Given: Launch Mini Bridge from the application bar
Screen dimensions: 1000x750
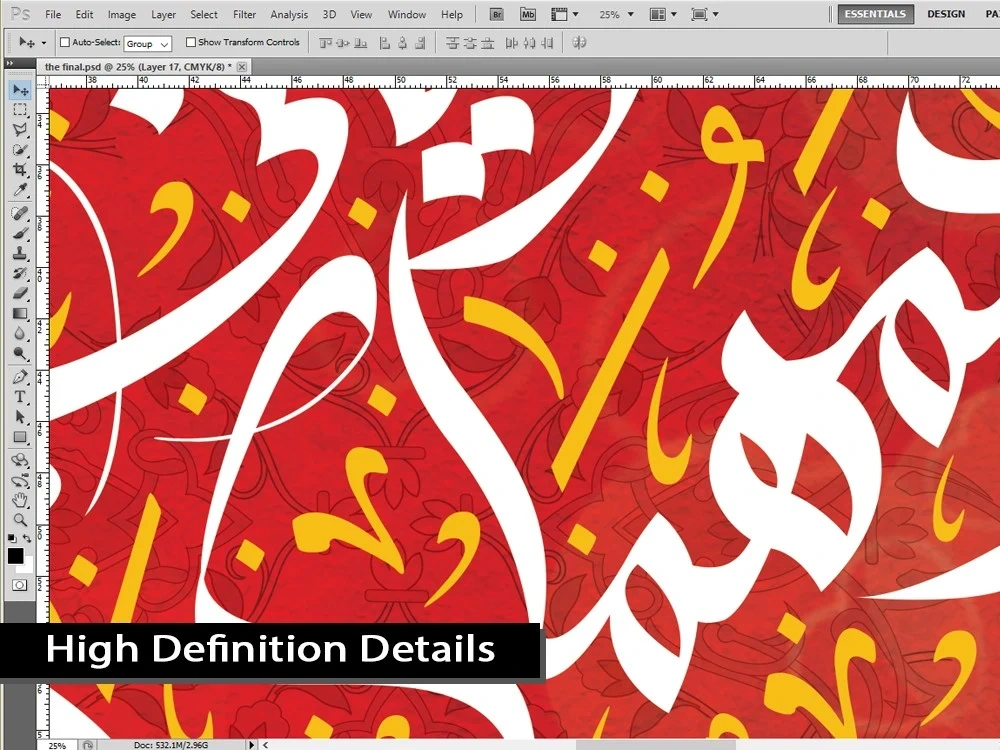Looking at the screenshot, I should tap(528, 14).
